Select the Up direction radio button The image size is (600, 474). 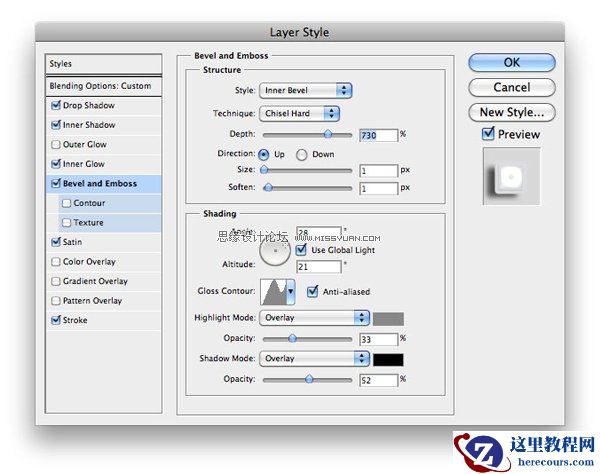264,155
